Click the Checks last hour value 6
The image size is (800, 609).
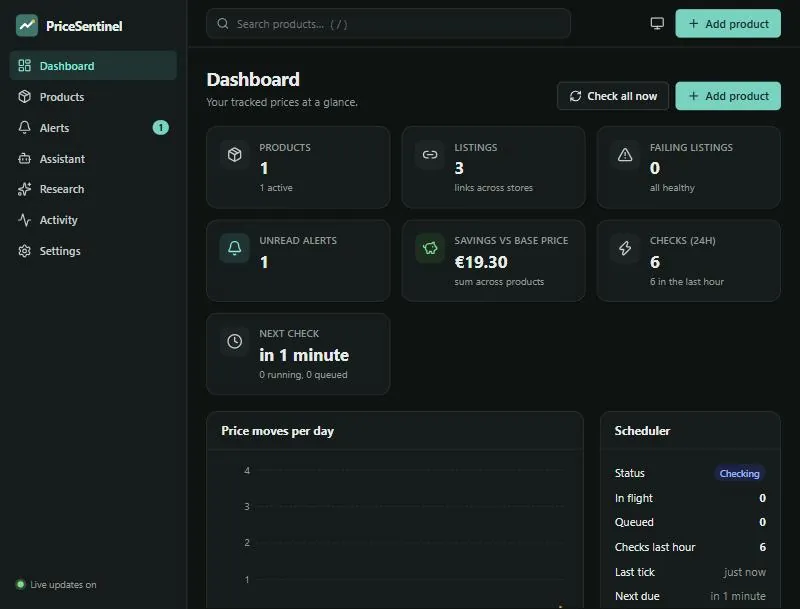point(762,547)
